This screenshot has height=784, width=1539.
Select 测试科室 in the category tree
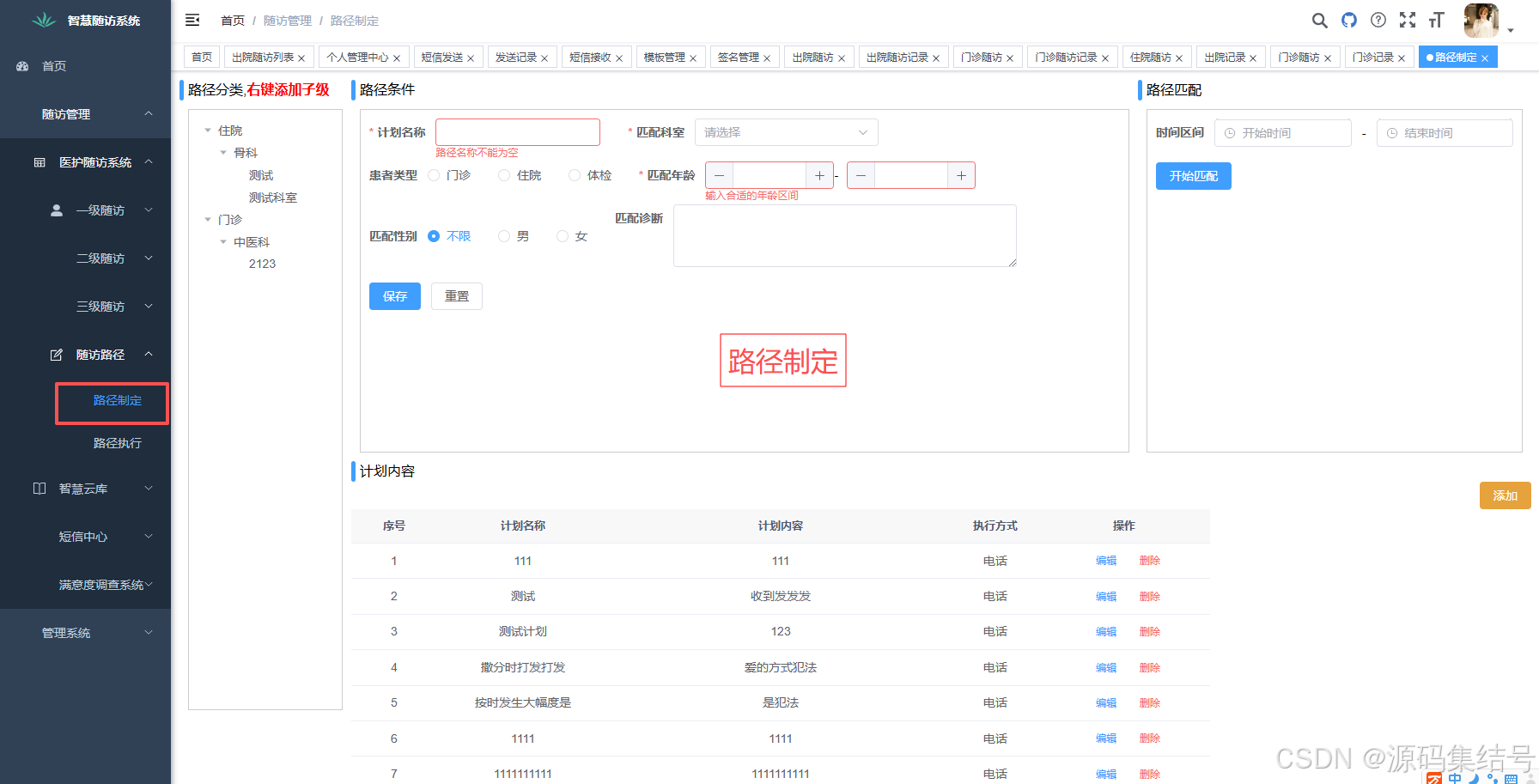point(273,198)
